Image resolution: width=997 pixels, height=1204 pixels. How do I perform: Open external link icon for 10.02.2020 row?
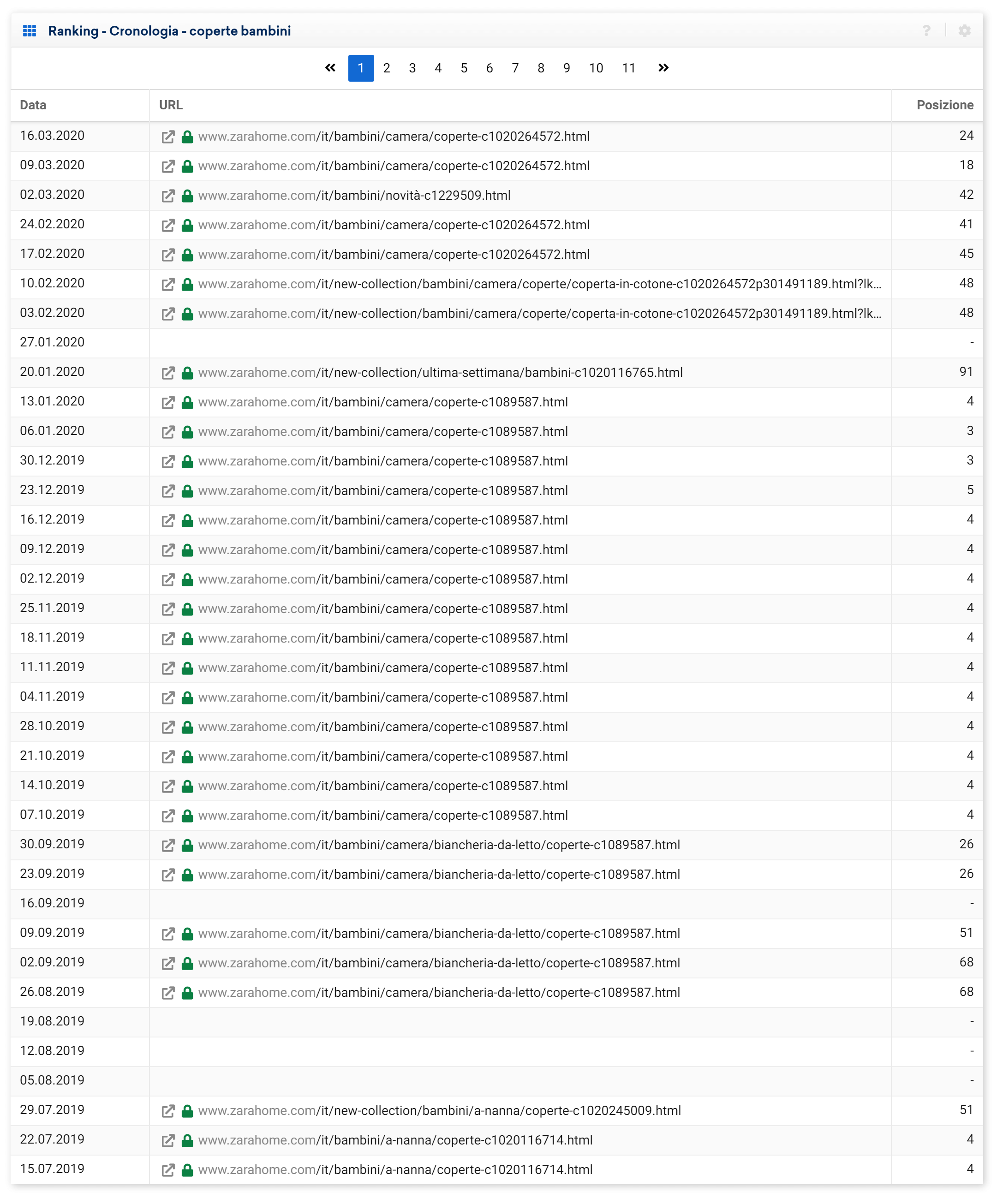coord(168,284)
